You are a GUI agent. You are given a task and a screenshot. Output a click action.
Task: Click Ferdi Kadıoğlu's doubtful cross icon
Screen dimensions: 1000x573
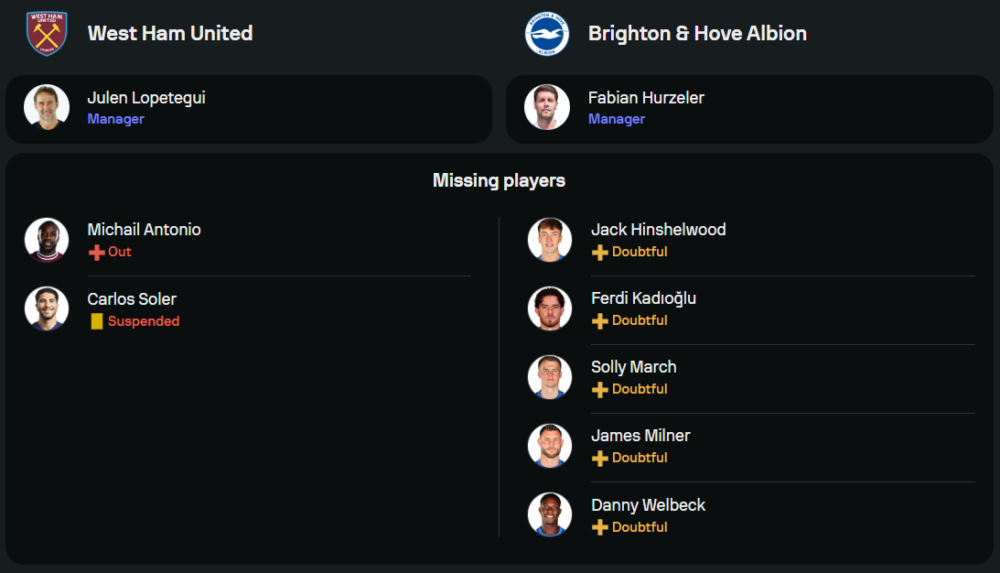pos(600,321)
